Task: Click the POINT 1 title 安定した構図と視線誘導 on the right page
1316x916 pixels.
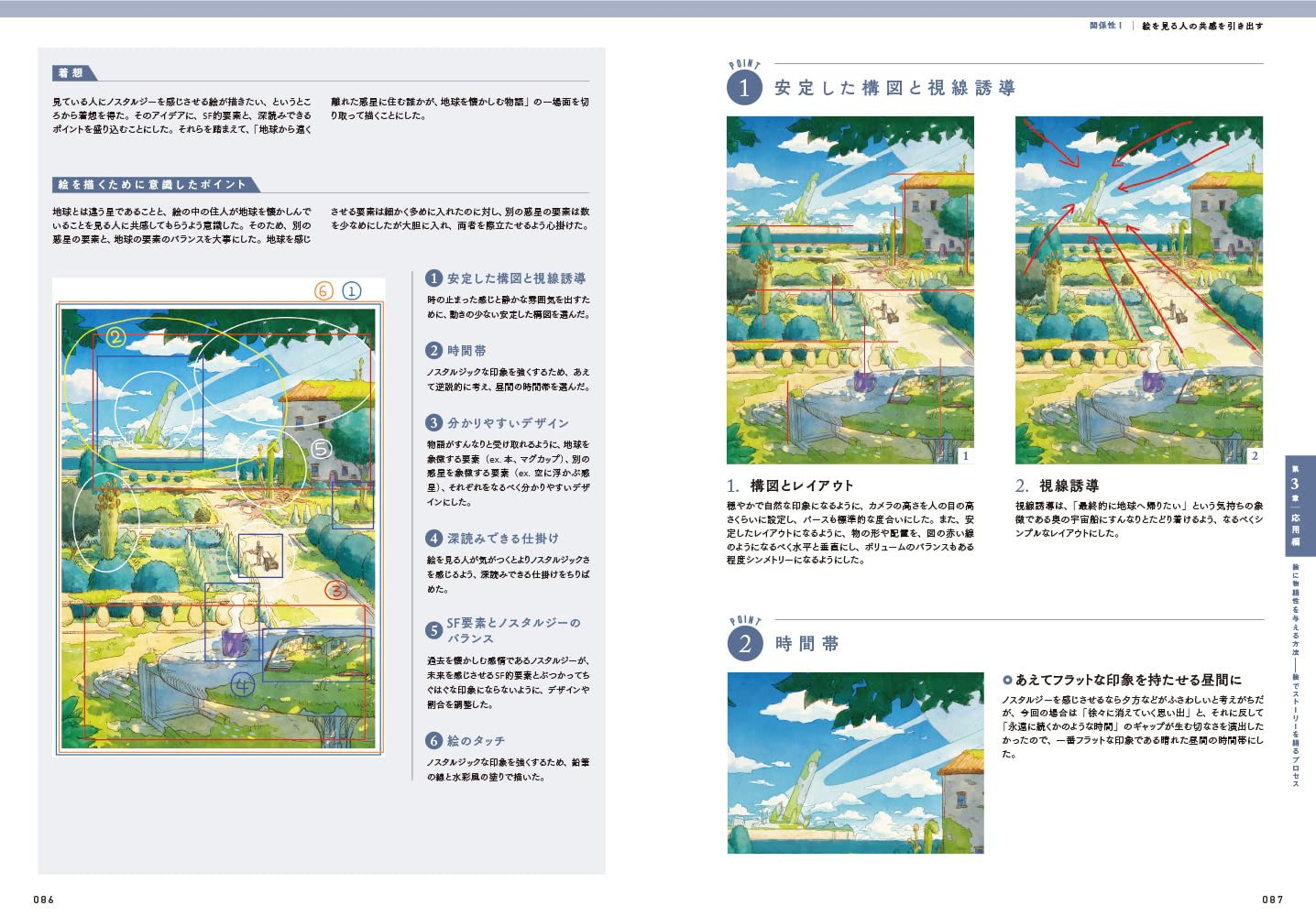Action: click(x=895, y=88)
